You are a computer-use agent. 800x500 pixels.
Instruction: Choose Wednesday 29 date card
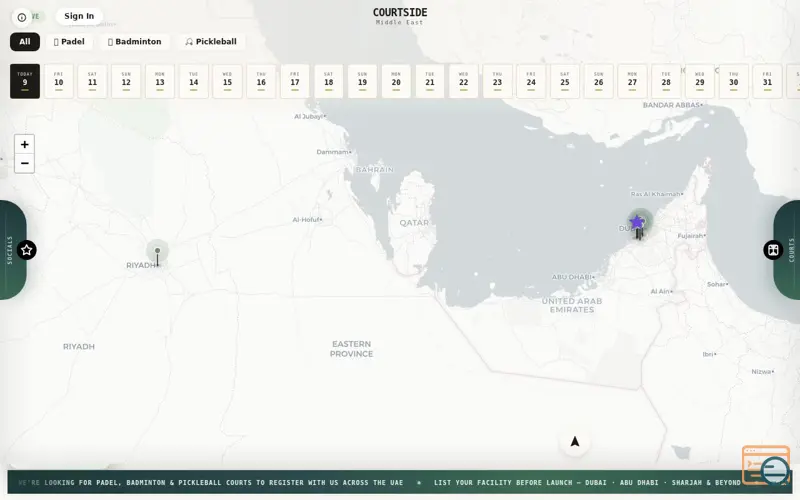[699, 81]
